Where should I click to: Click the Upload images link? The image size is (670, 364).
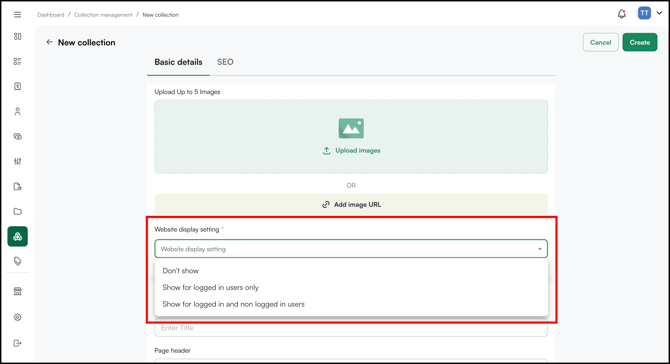351,150
